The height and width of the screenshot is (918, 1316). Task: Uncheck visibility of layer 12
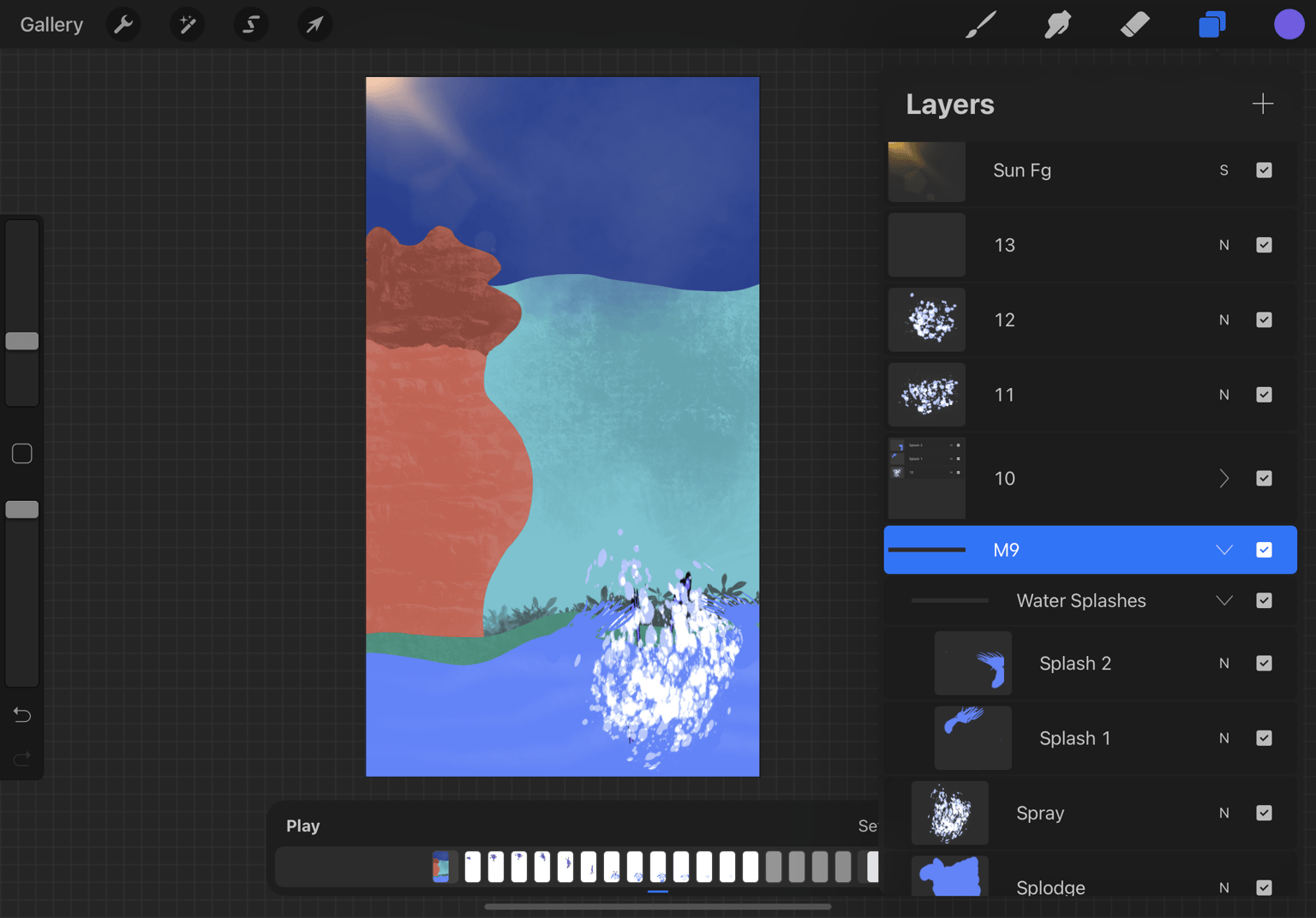1264,320
